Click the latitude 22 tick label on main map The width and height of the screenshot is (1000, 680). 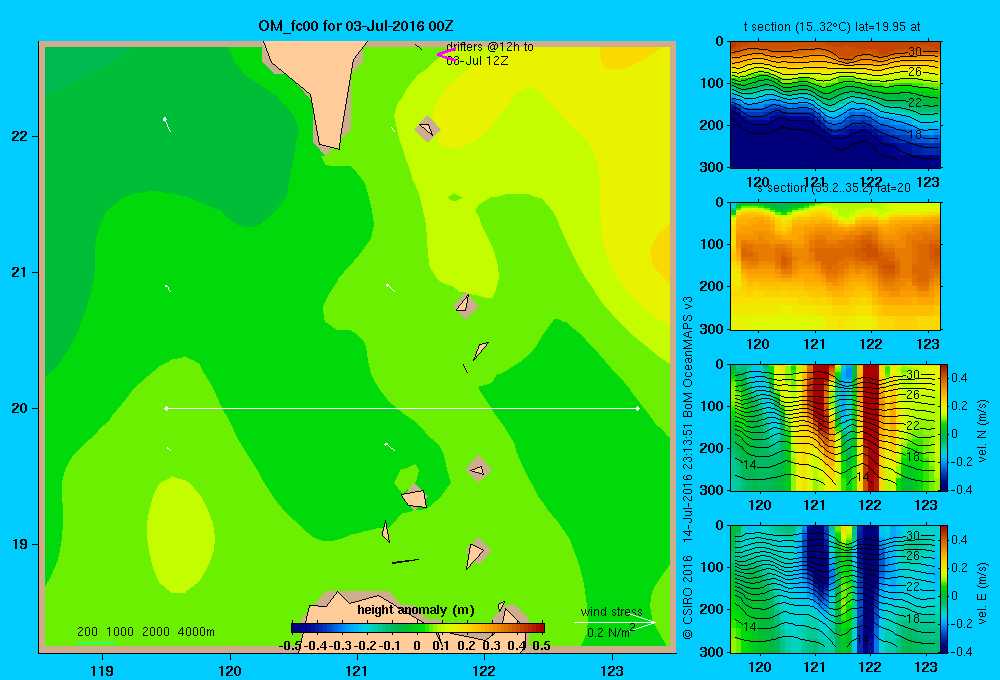[x=20, y=137]
